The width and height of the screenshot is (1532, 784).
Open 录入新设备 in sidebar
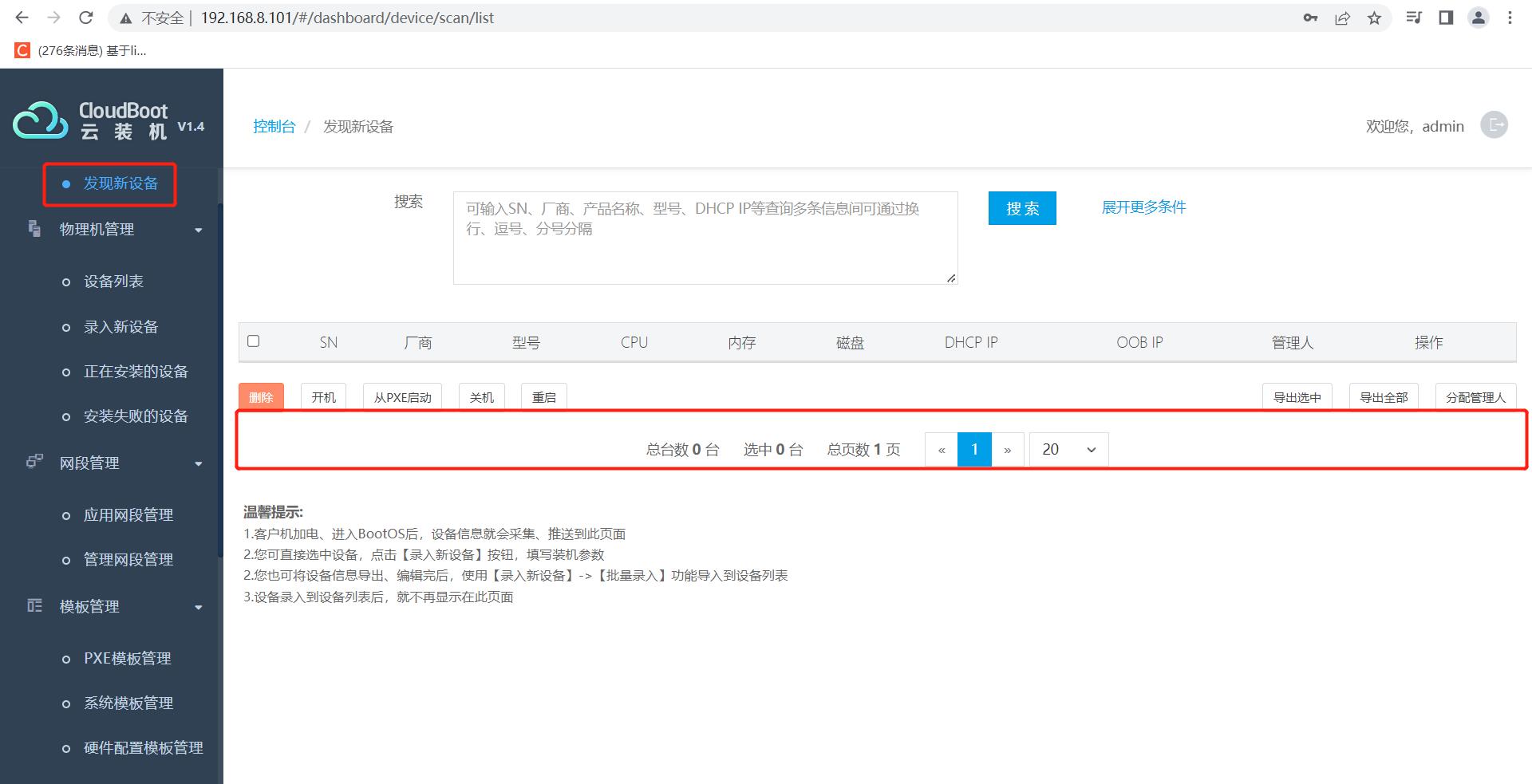coord(121,327)
